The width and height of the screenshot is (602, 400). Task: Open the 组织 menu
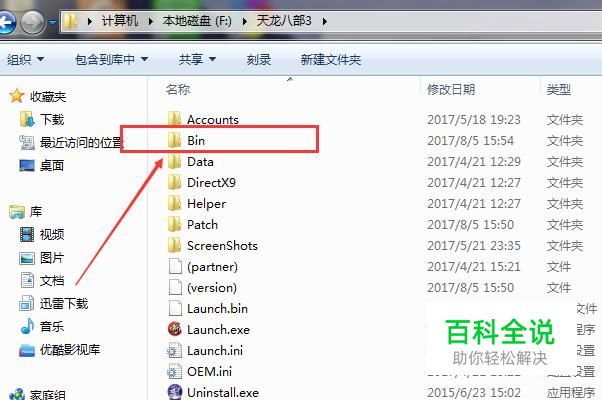[x=25, y=59]
